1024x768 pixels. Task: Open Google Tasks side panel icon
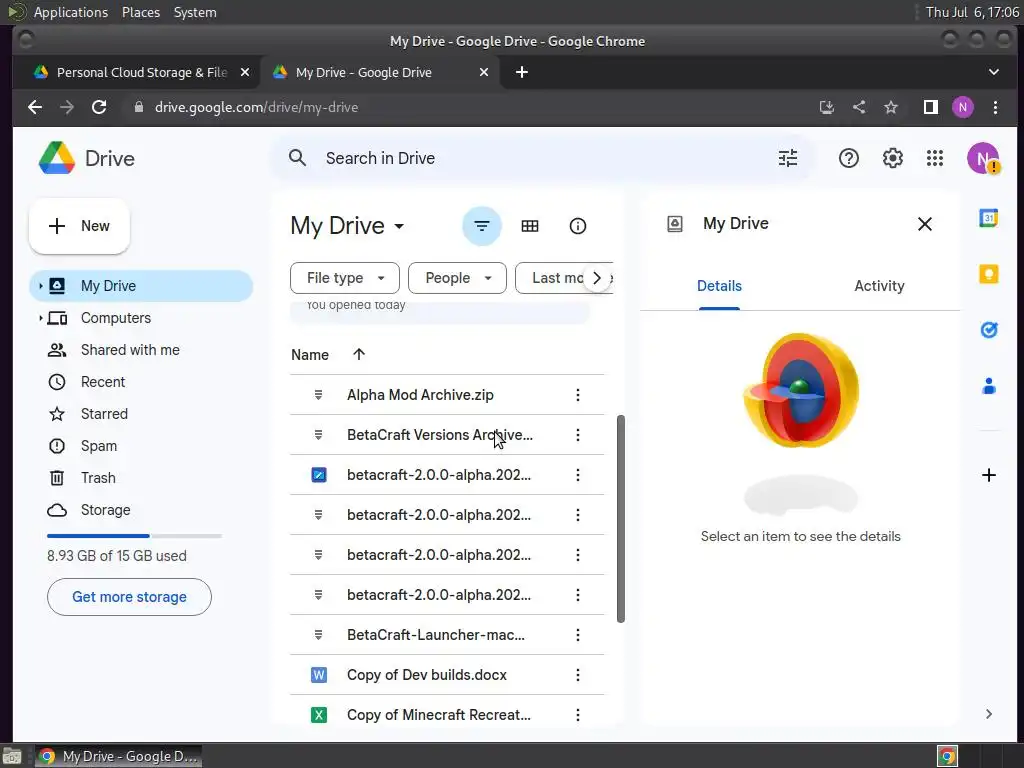pyautogui.click(x=988, y=330)
